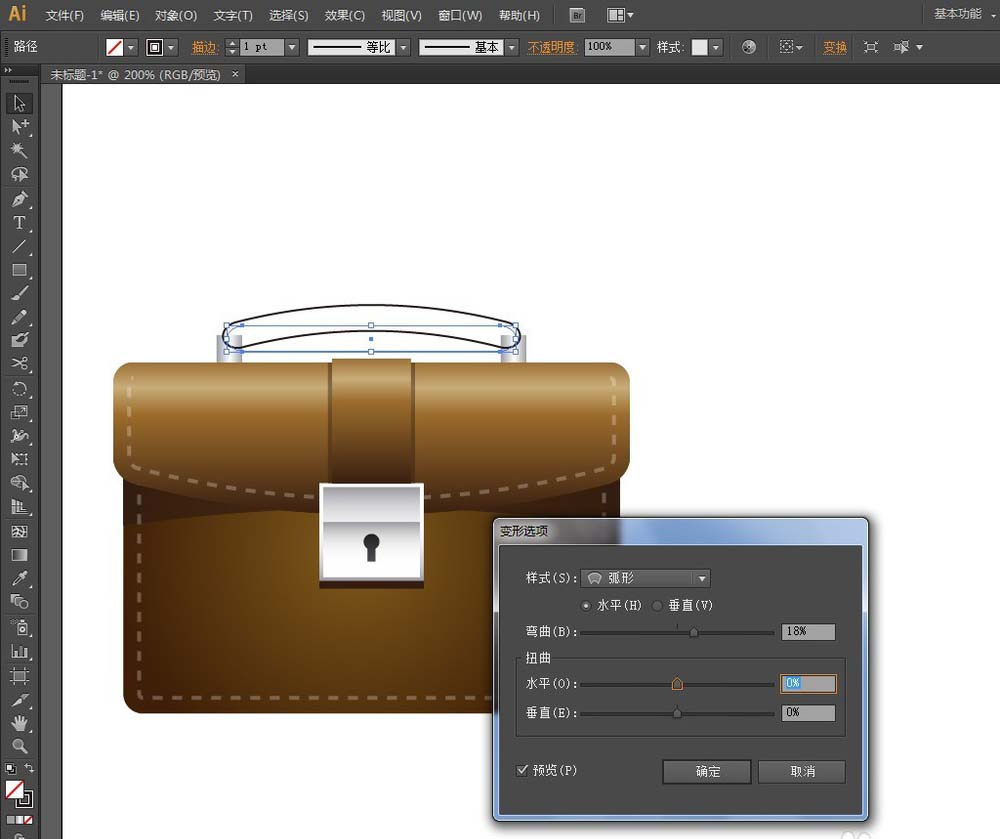Select the Line Segment tool

[x=19, y=246]
